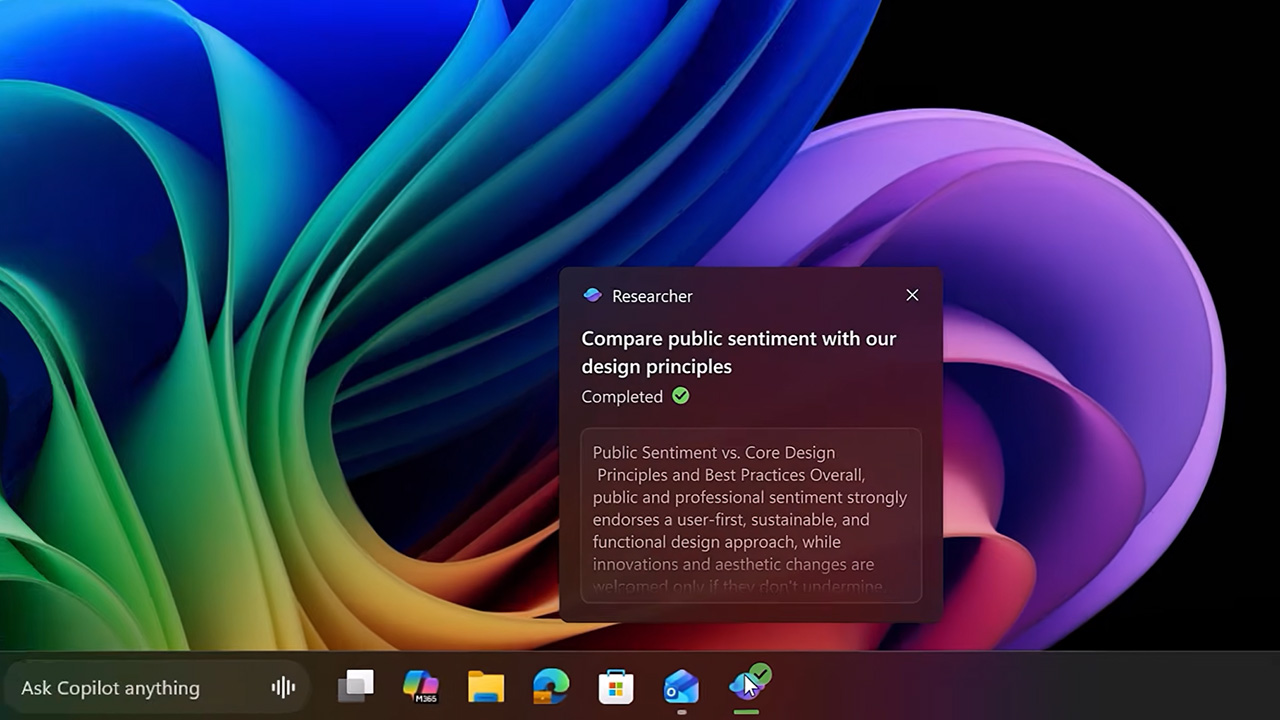Click the Completed status label
This screenshot has width=1280, height=720.
622,397
